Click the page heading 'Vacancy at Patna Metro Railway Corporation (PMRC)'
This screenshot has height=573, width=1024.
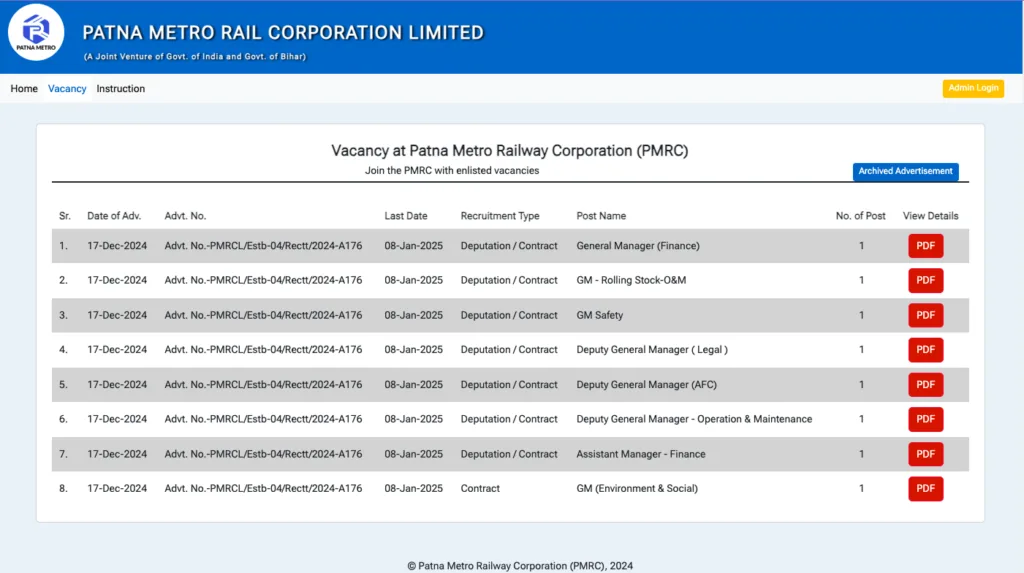click(x=509, y=151)
